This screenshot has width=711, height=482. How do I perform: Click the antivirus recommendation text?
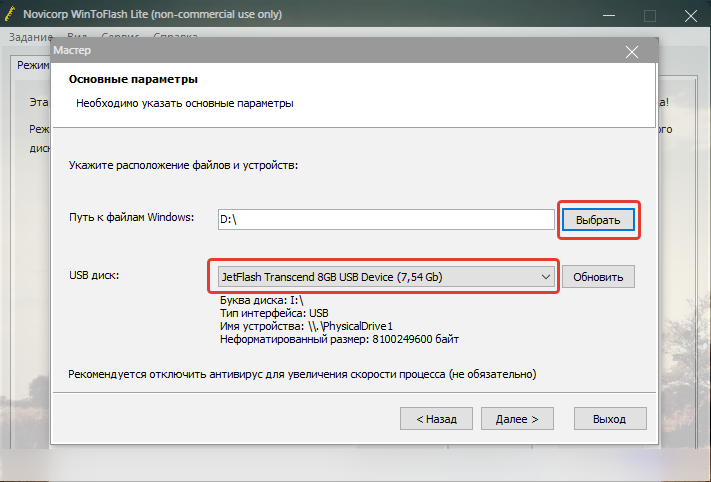[x=302, y=374]
